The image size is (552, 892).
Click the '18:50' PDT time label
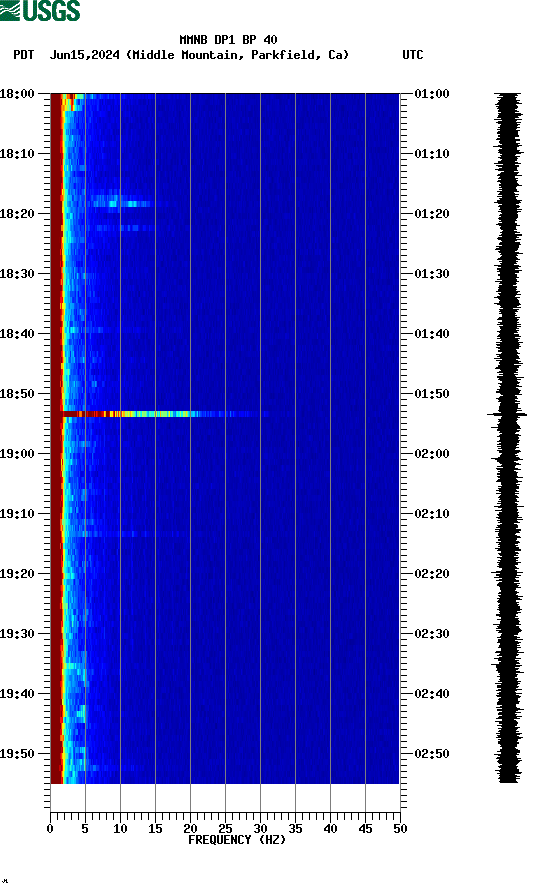[x=17, y=394]
